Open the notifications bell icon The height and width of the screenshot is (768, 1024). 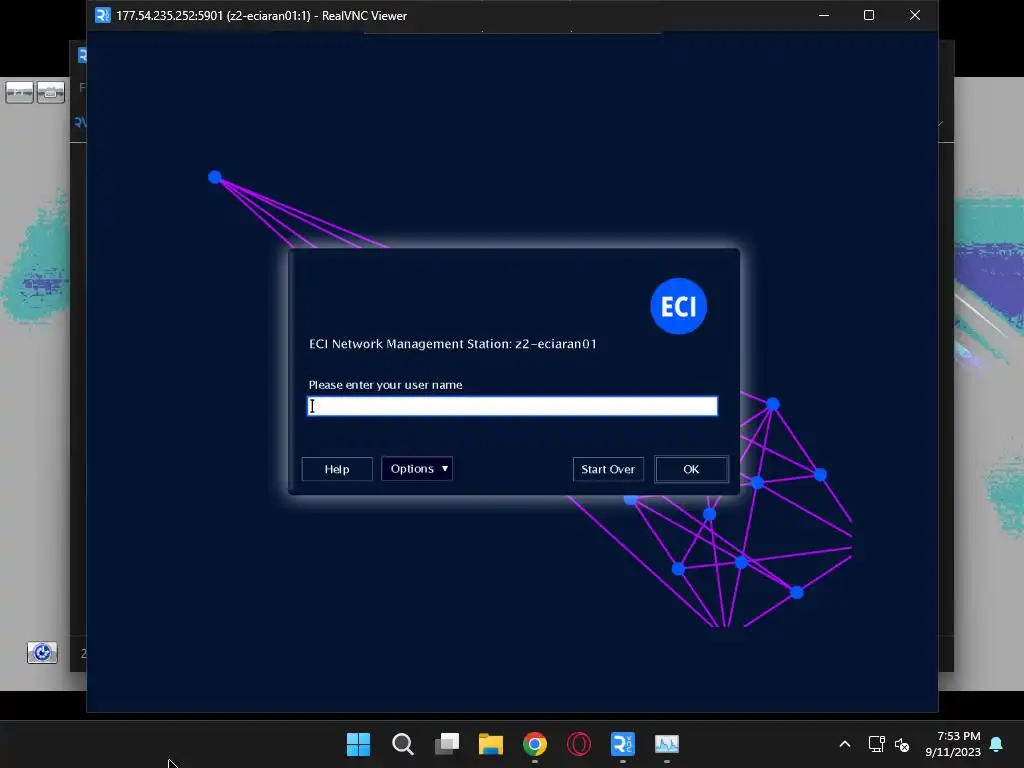pos(997,744)
